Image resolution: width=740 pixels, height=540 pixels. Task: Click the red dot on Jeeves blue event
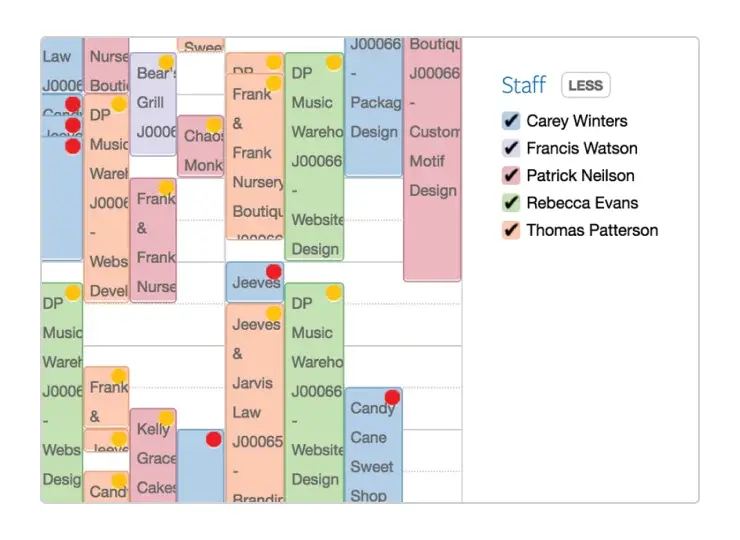tap(274, 271)
